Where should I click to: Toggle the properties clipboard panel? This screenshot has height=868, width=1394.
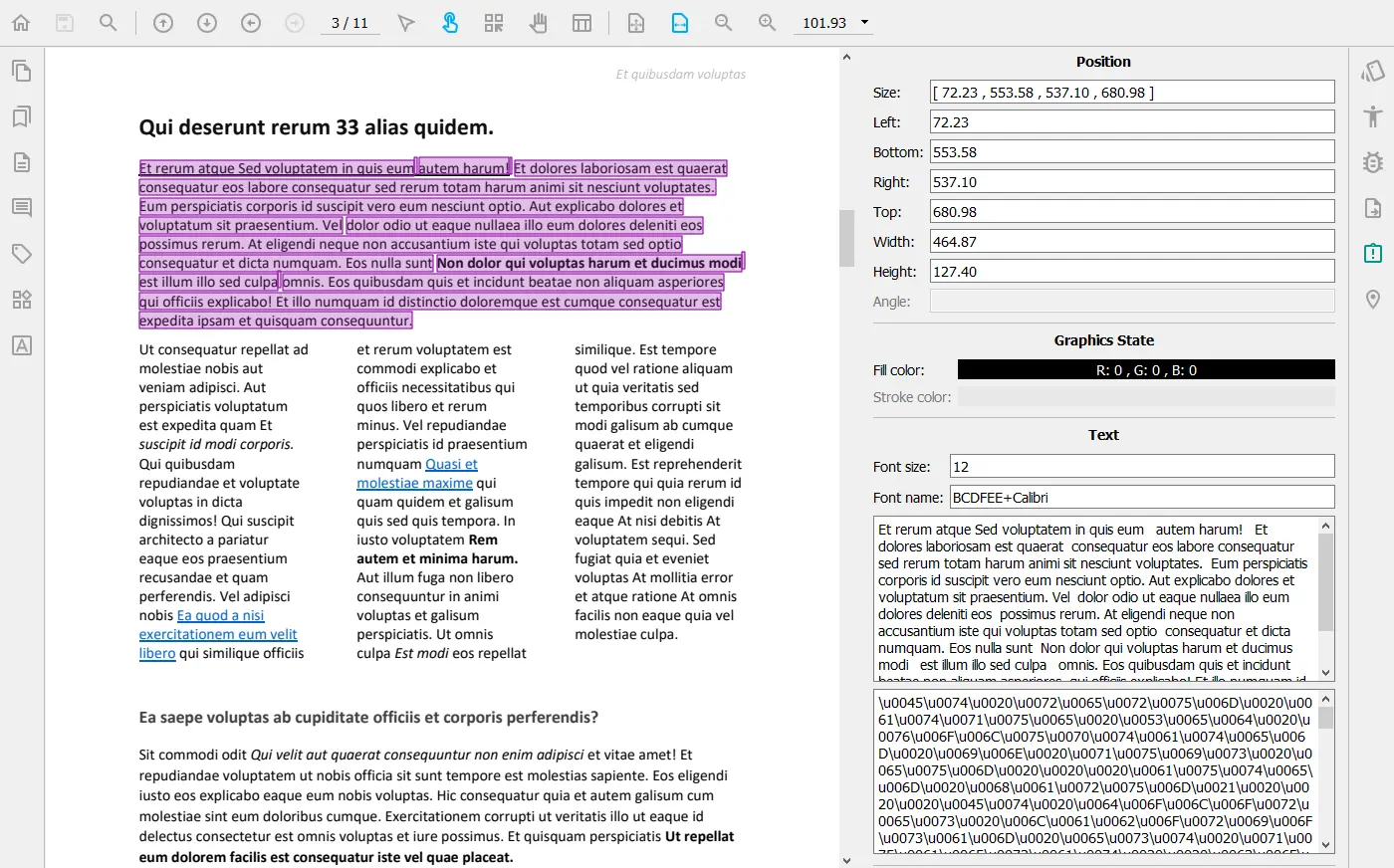[1373, 254]
